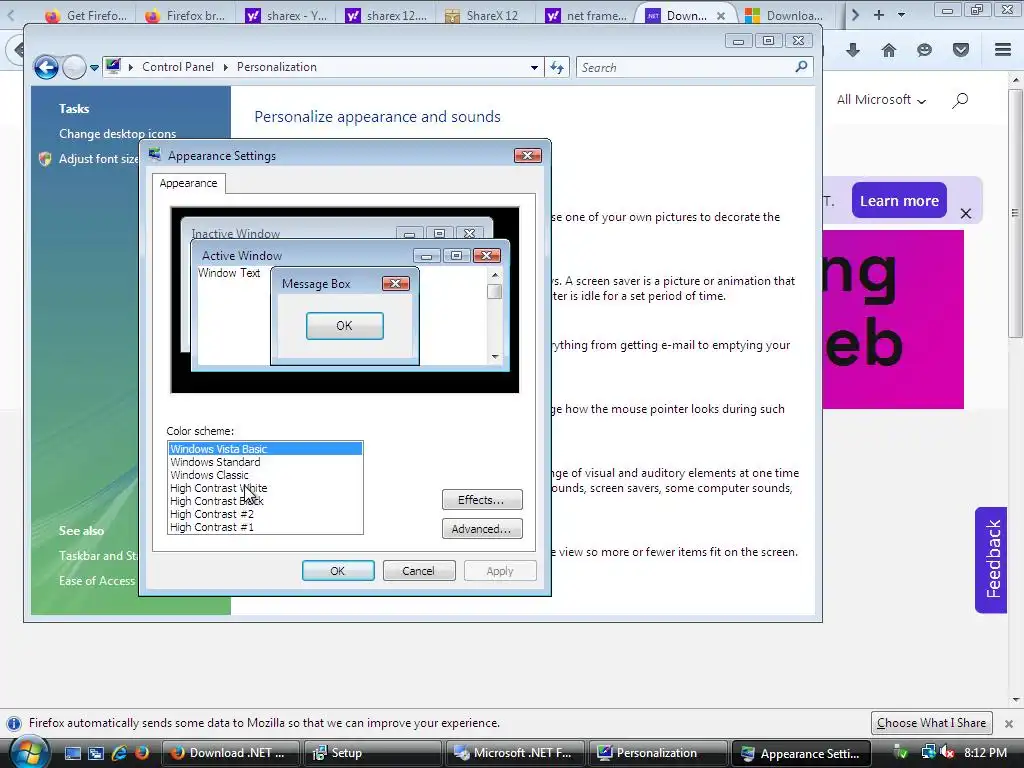Switch to sharex Yahoo search tab
Image resolution: width=1024 pixels, height=768 pixels.
pyautogui.click(x=285, y=15)
